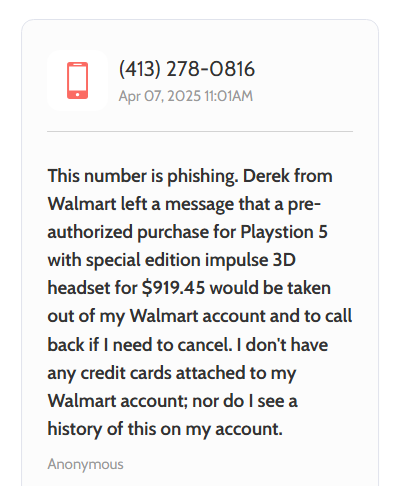Click 'Walmart account;' near the comment's end
This screenshot has width=420, height=486.
(x=118, y=401)
